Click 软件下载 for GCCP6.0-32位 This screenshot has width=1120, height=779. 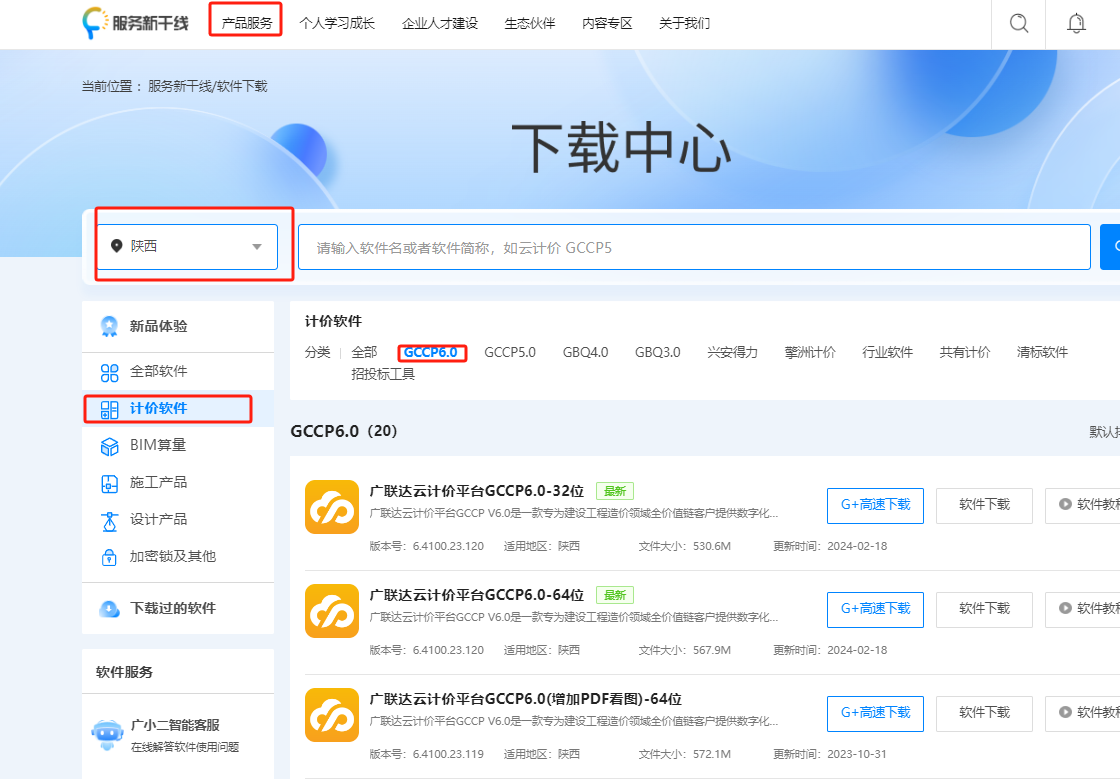click(x=984, y=506)
